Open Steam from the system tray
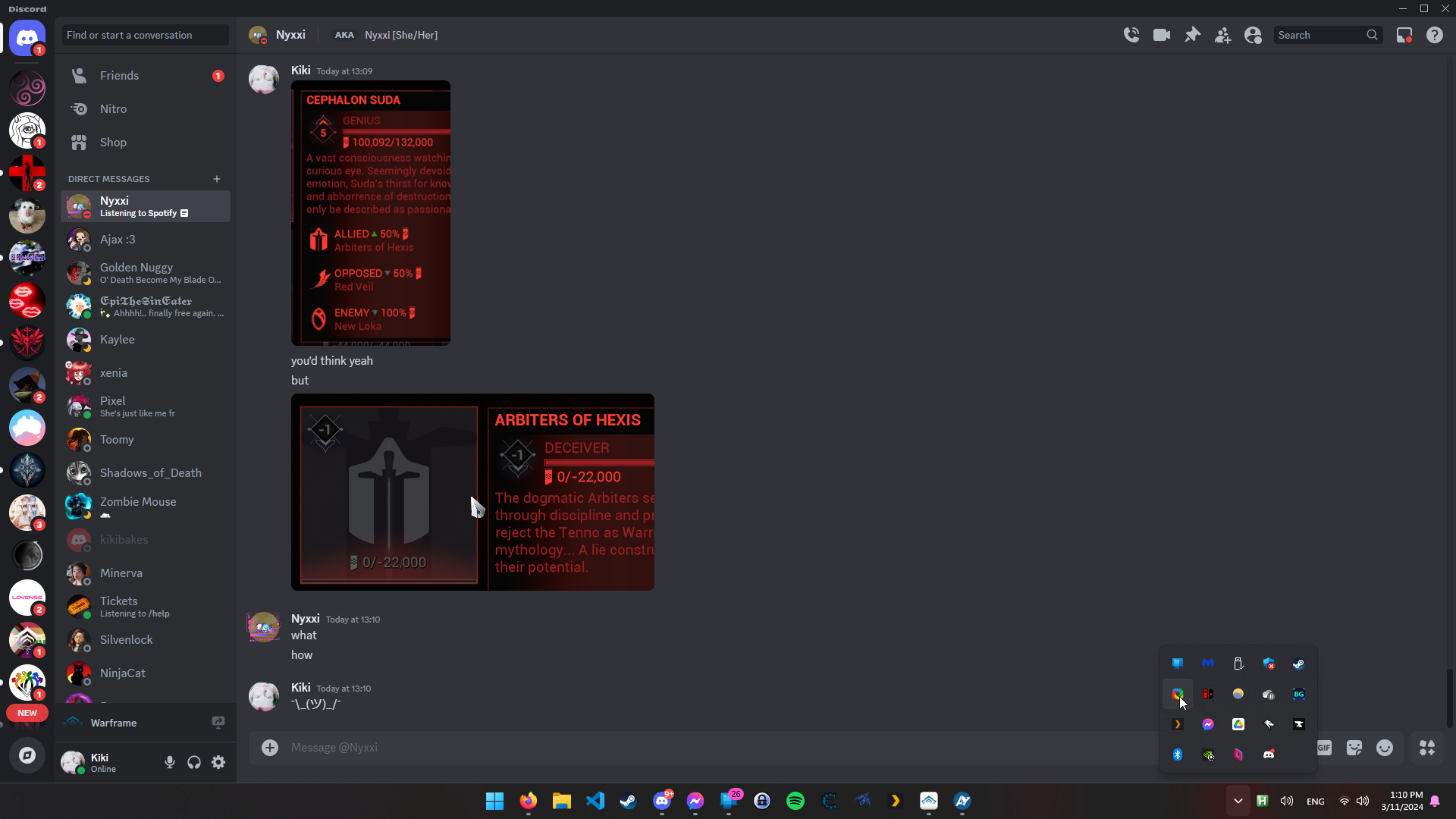The height and width of the screenshot is (819, 1456). [x=1299, y=664]
